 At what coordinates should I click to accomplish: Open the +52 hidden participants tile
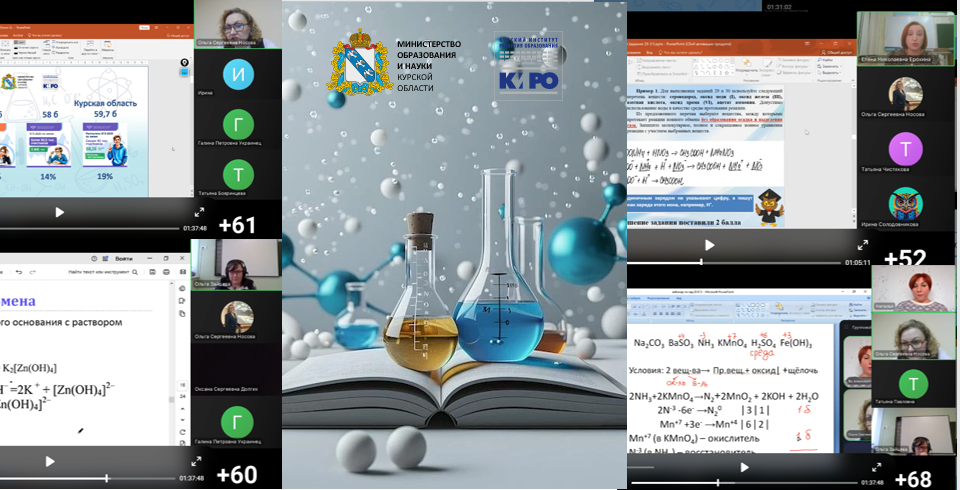906,258
